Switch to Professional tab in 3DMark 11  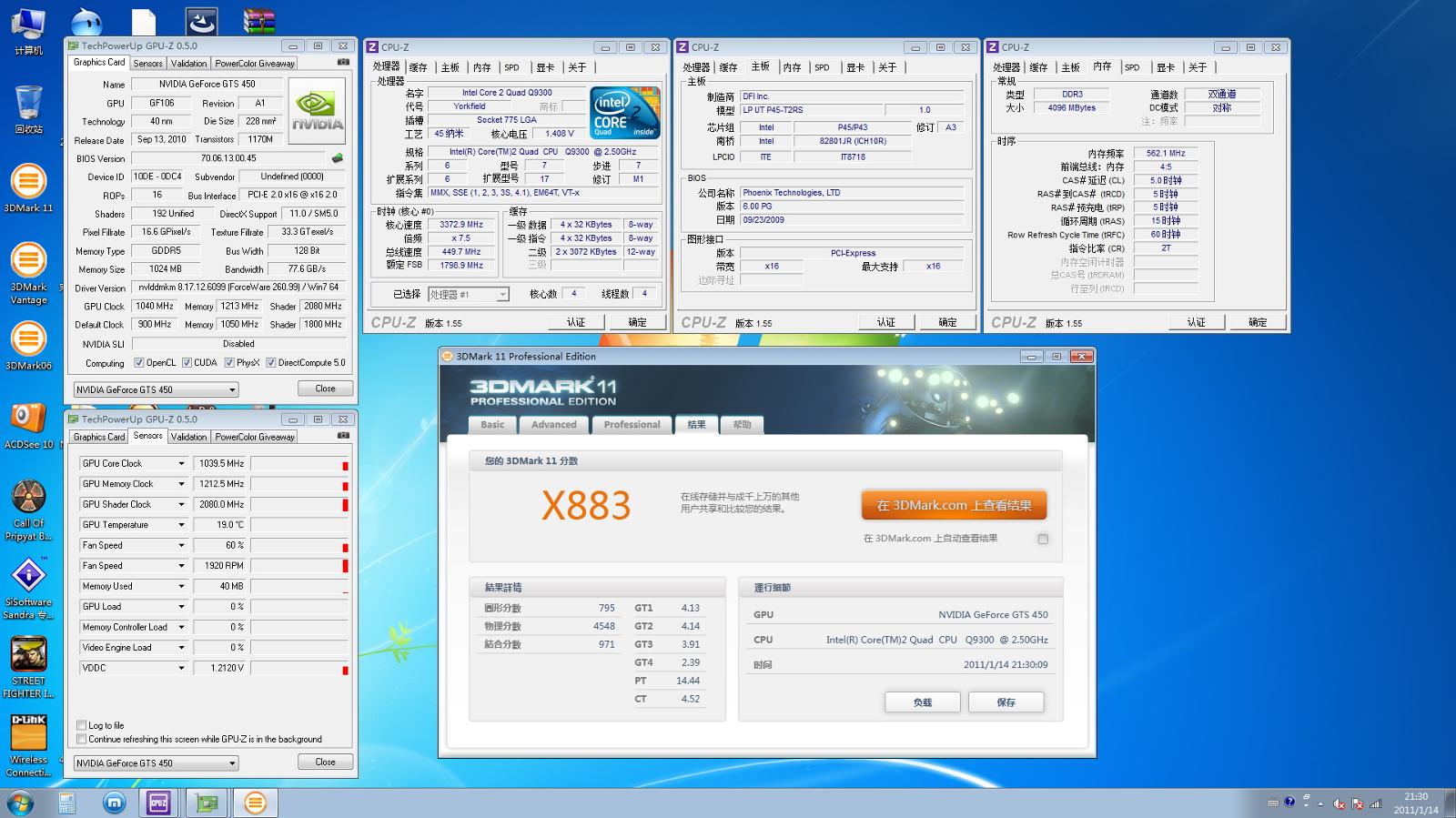point(632,425)
